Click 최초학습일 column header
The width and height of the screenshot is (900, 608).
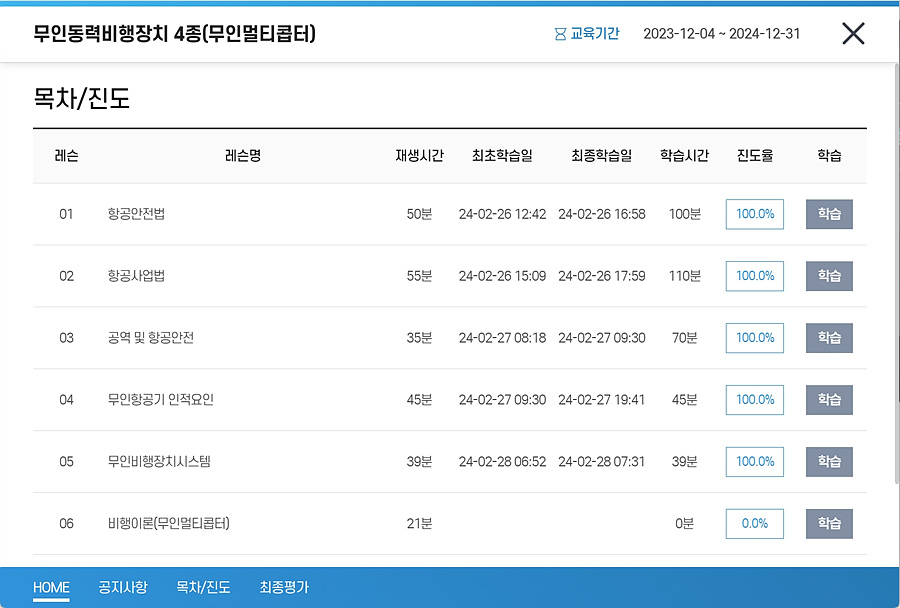point(502,156)
